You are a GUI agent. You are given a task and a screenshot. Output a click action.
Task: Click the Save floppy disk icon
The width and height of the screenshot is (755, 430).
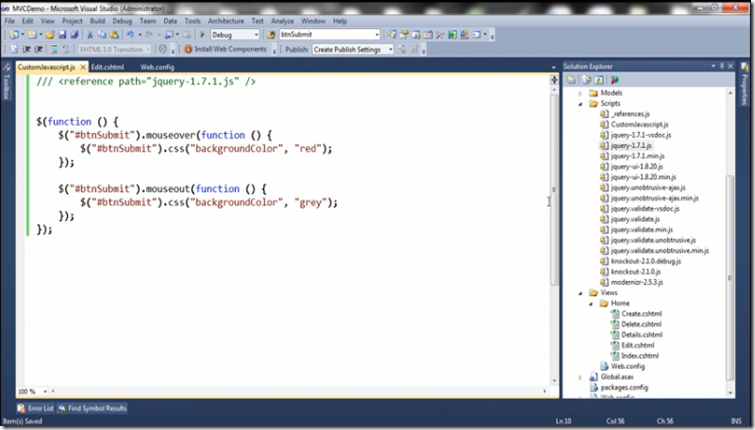[x=62, y=35]
